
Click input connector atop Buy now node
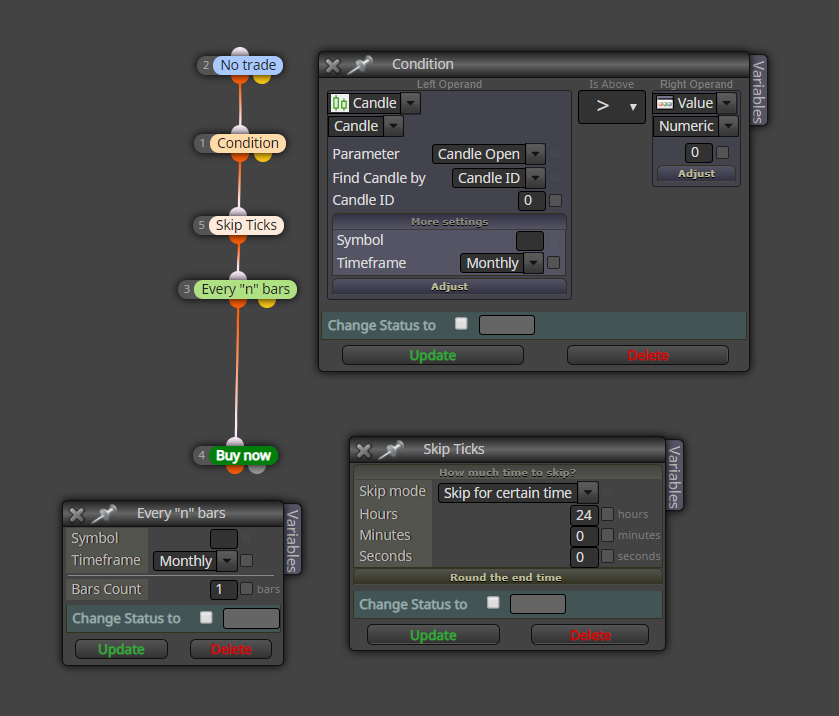(x=235, y=442)
